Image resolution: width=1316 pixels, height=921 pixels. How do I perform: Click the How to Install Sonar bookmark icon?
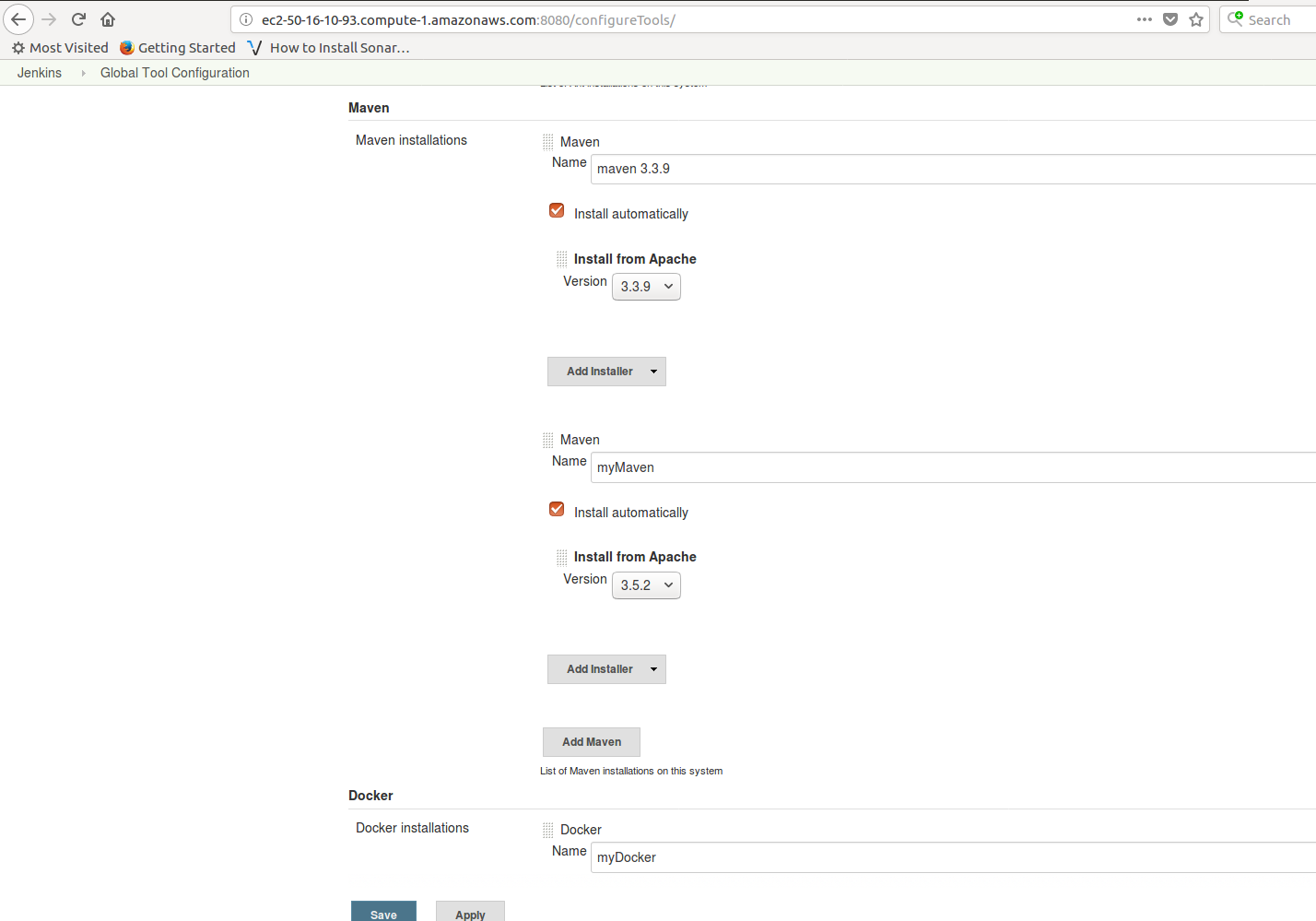(x=255, y=48)
